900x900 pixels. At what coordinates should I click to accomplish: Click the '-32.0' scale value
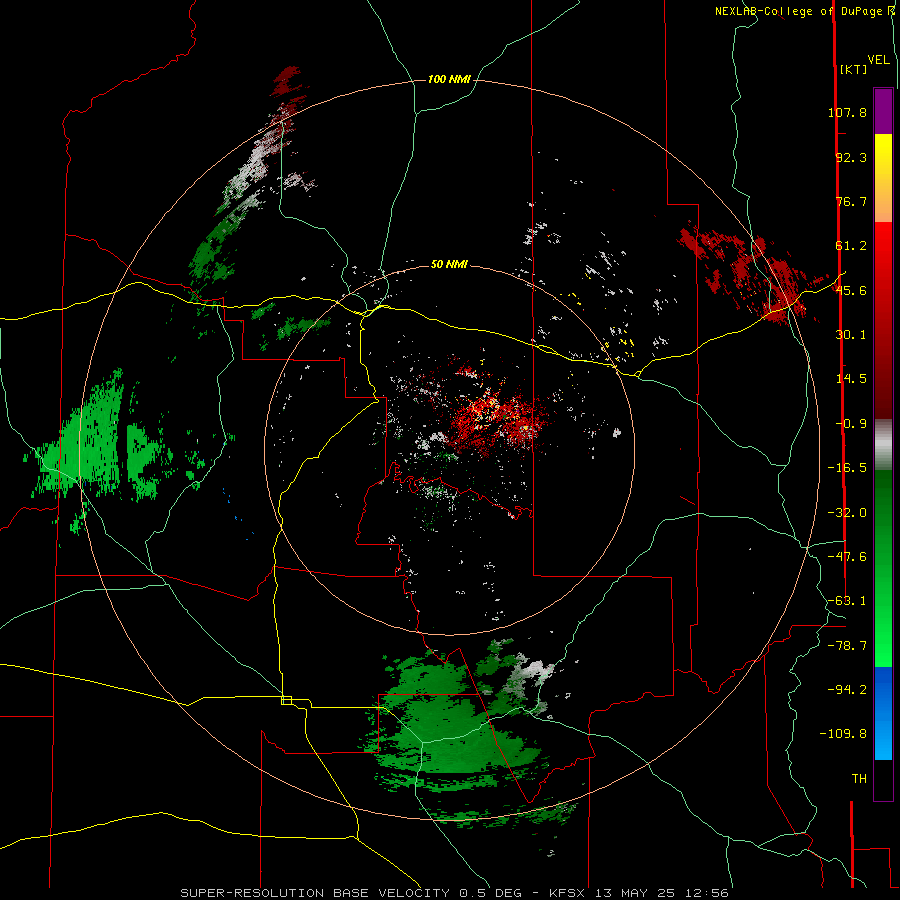pos(847,513)
